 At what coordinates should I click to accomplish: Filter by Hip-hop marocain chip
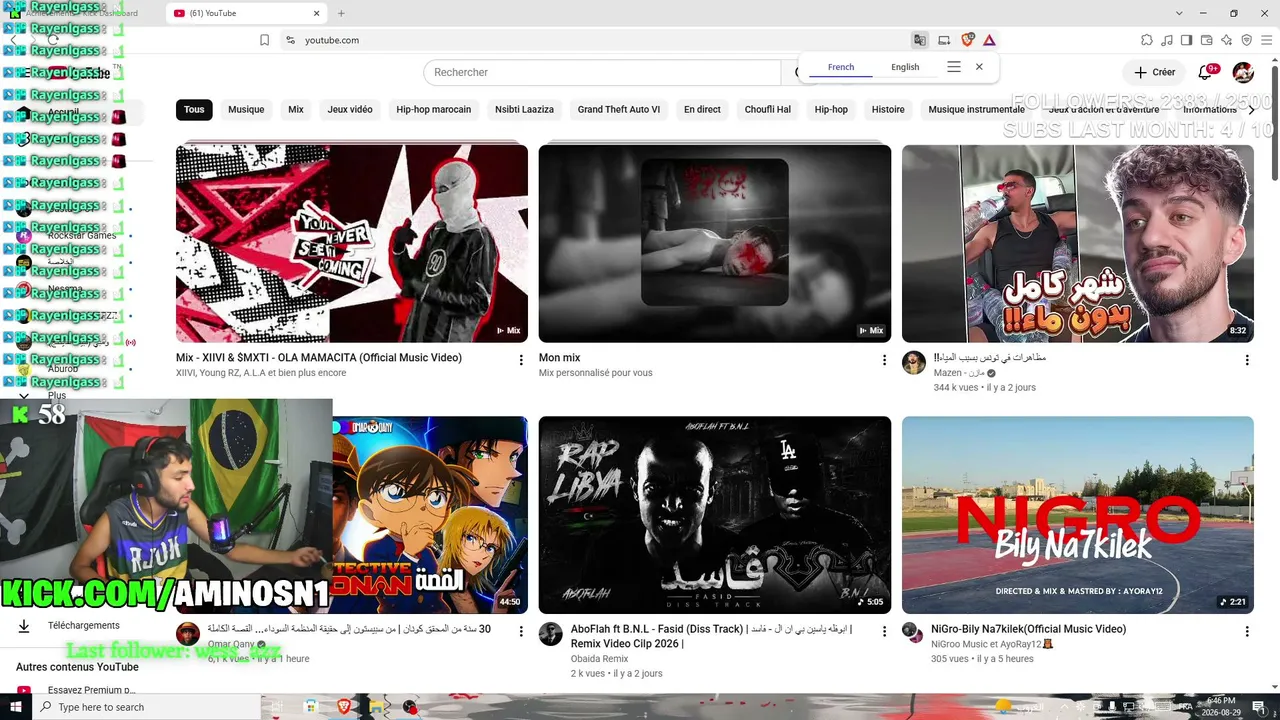pyautogui.click(x=433, y=109)
